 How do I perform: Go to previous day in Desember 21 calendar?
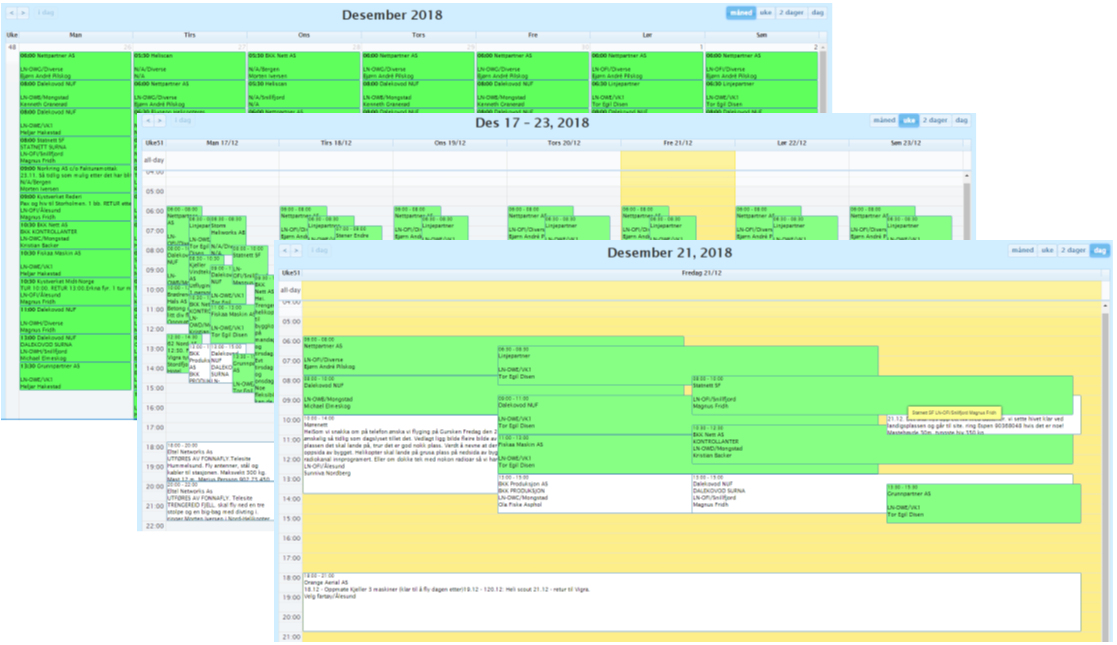[285, 250]
